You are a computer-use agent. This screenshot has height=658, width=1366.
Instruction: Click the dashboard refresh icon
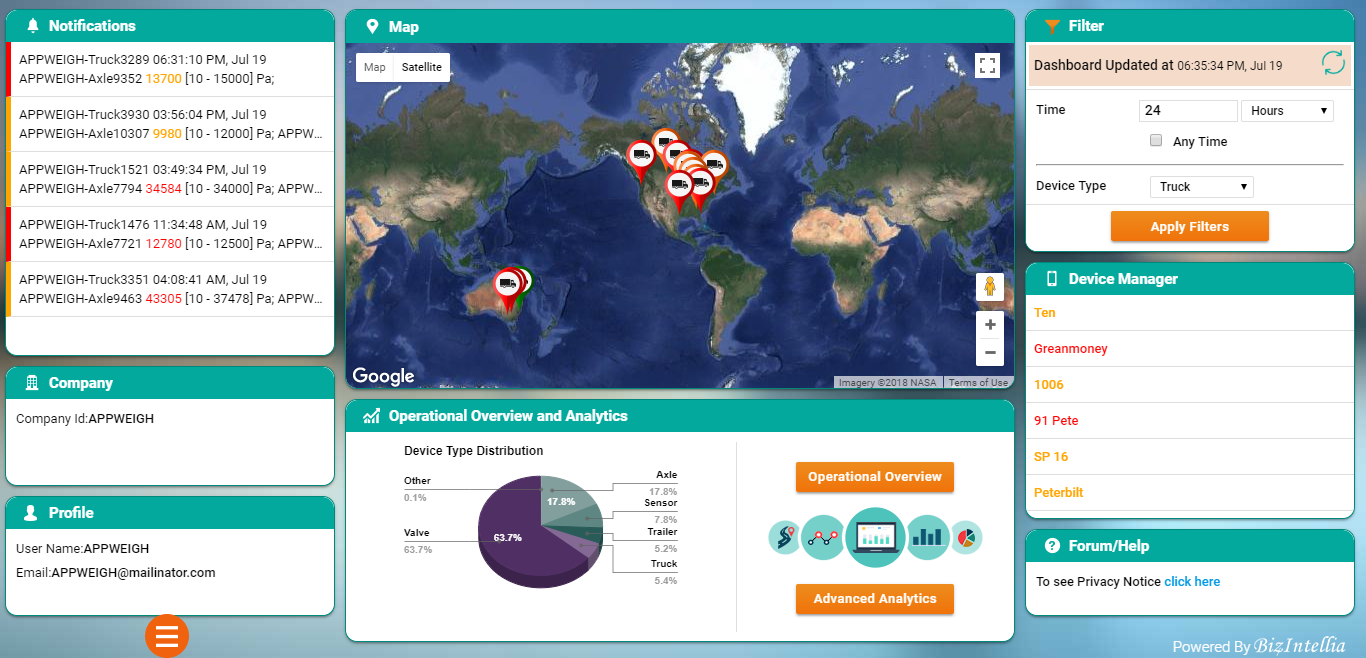pyautogui.click(x=1333, y=63)
